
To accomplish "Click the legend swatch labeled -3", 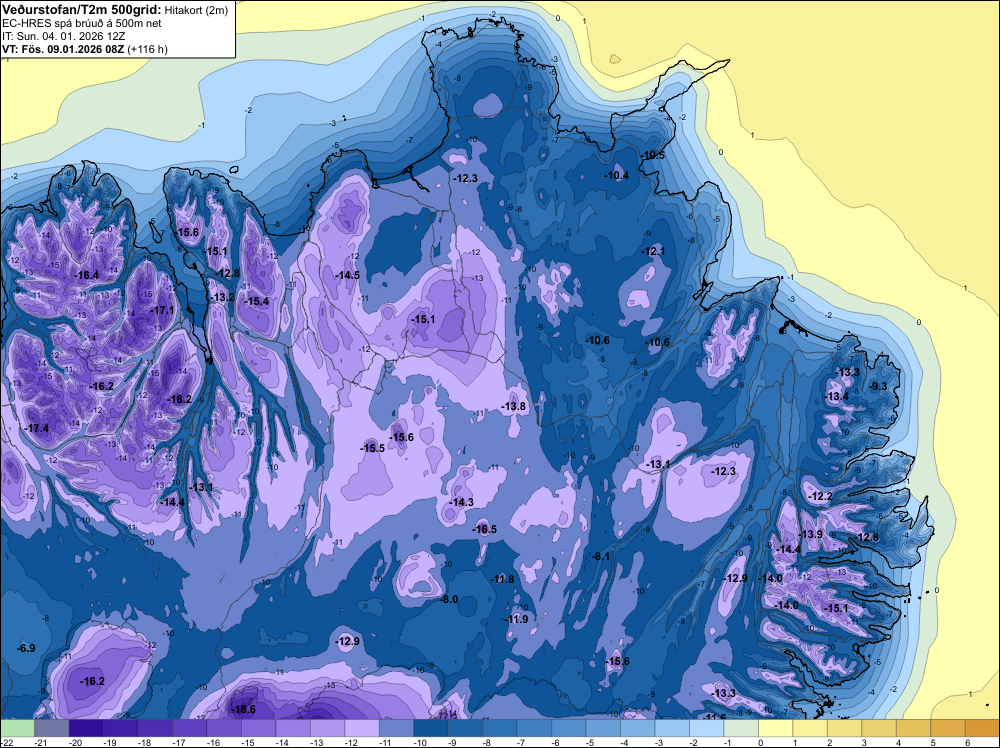I will [672, 728].
